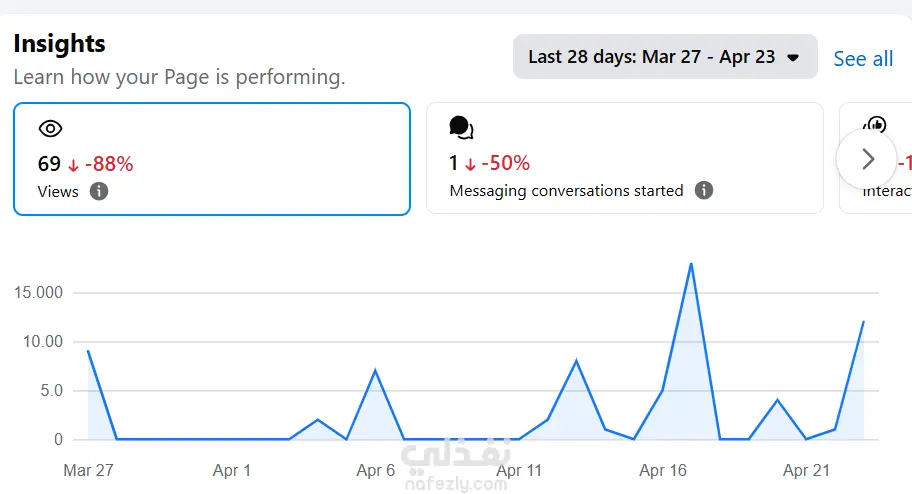Select the Views metric card
Image resolution: width=912 pixels, height=494 pixels.
(x=212, y=159)
